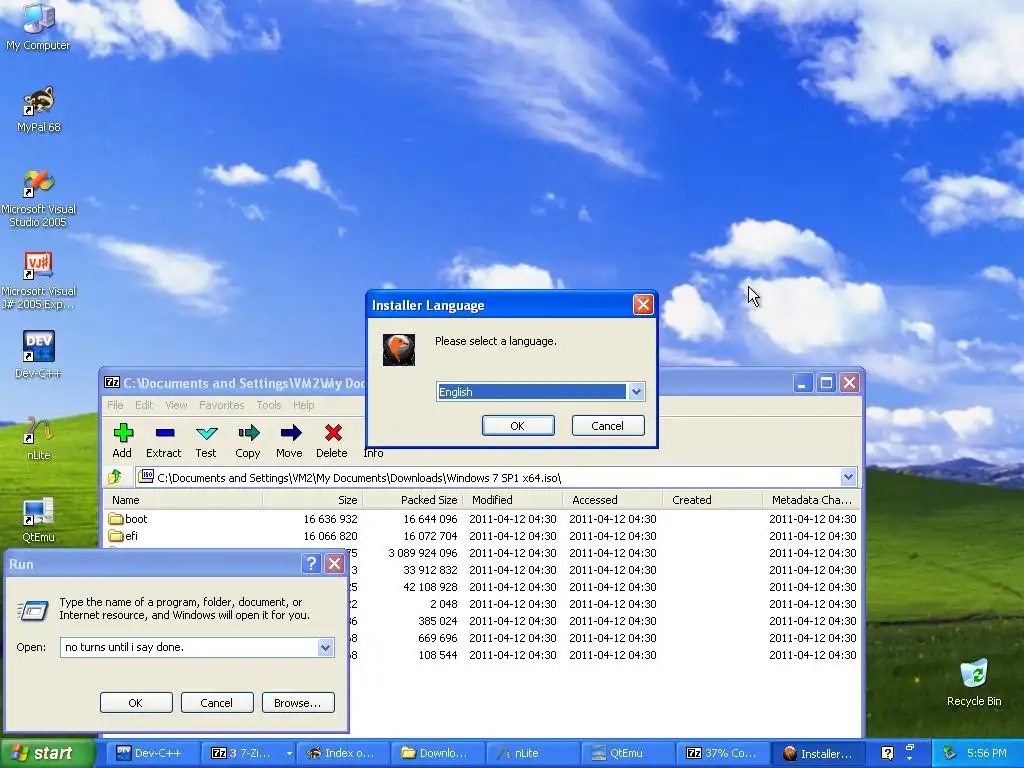Launch MyPal 68 browser shortcut
Image resolution: width=1024 pixels, height=768 pixels.
(38, 109)
